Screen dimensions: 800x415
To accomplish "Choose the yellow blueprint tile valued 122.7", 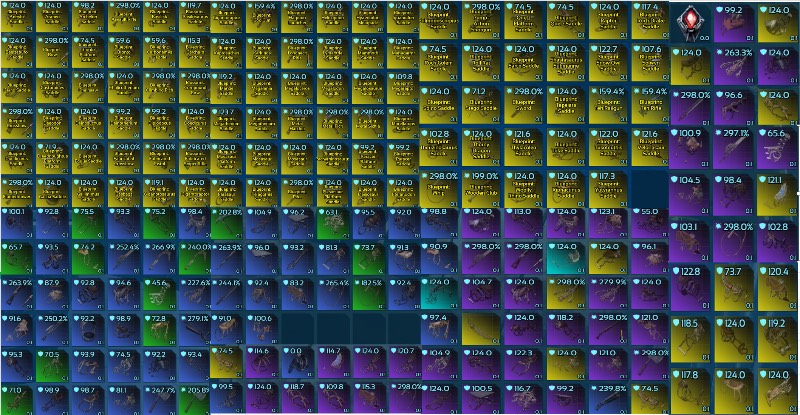I will (x=608, y=63).
